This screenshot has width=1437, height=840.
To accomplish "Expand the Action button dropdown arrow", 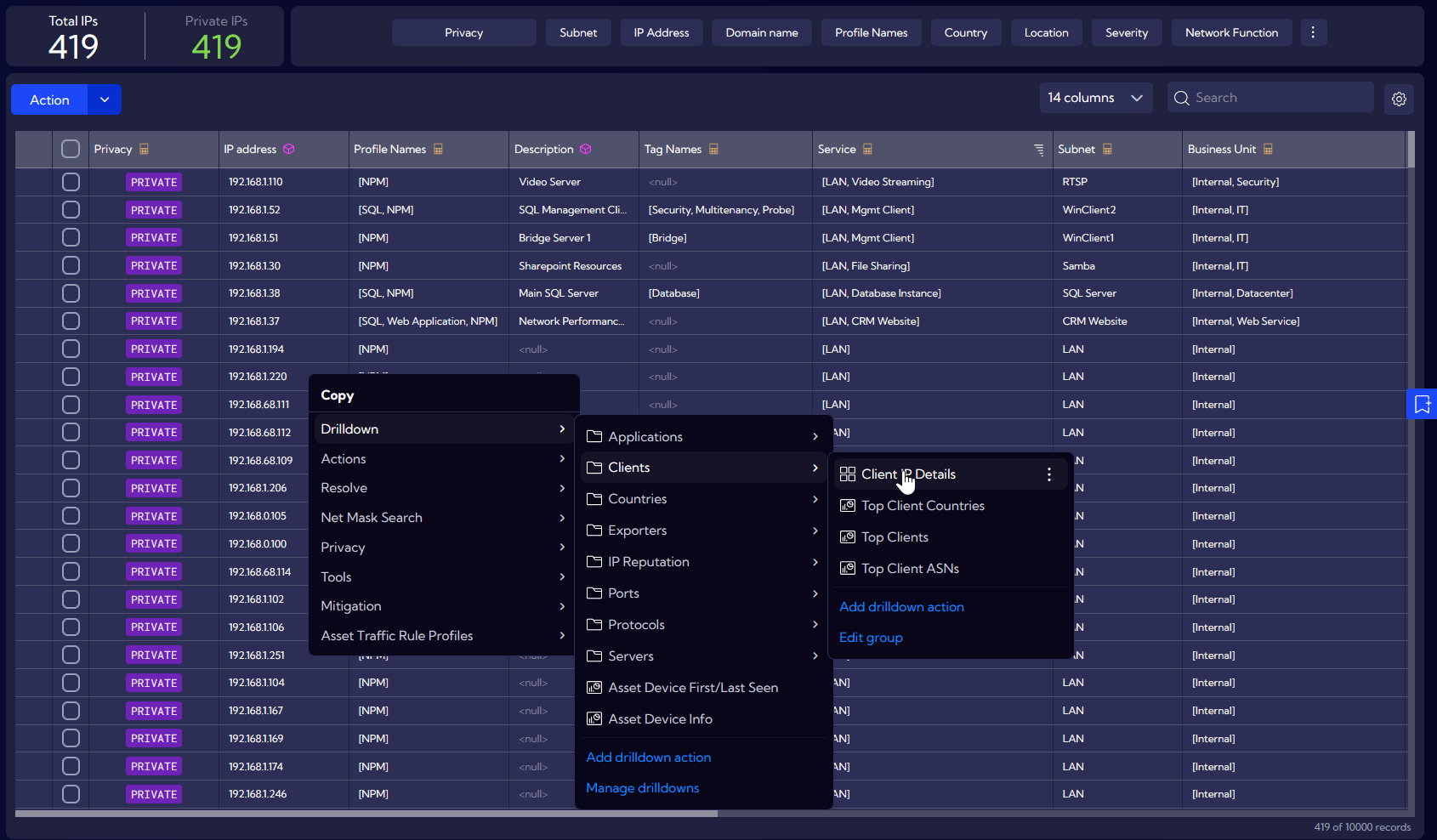I will [105, 99].
